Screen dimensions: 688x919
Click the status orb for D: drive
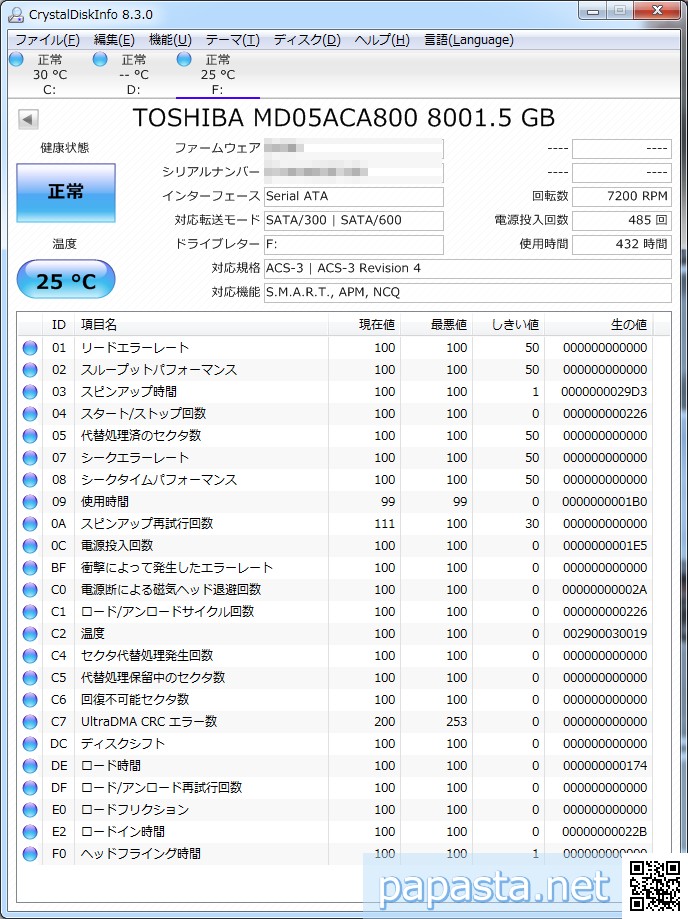pyautogui.click(x=100, y=60)
